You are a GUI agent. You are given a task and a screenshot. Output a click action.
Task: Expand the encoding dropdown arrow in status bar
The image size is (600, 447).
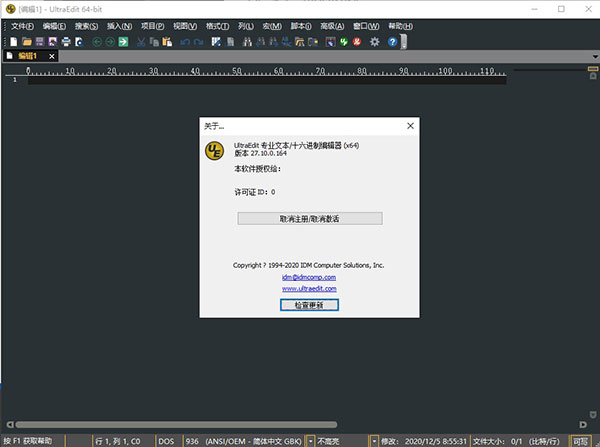click(309, 440)
